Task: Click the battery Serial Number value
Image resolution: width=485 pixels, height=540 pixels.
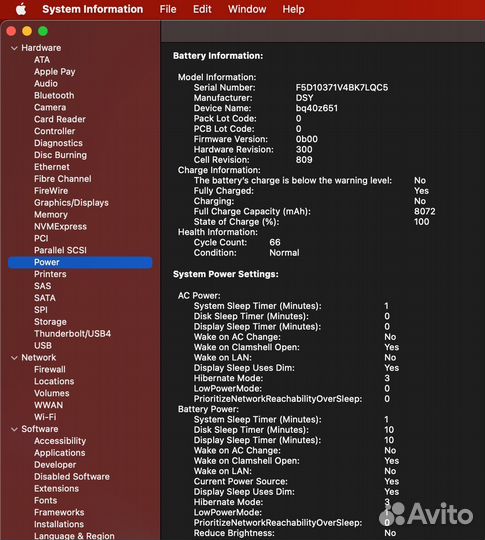Action: 342,87
